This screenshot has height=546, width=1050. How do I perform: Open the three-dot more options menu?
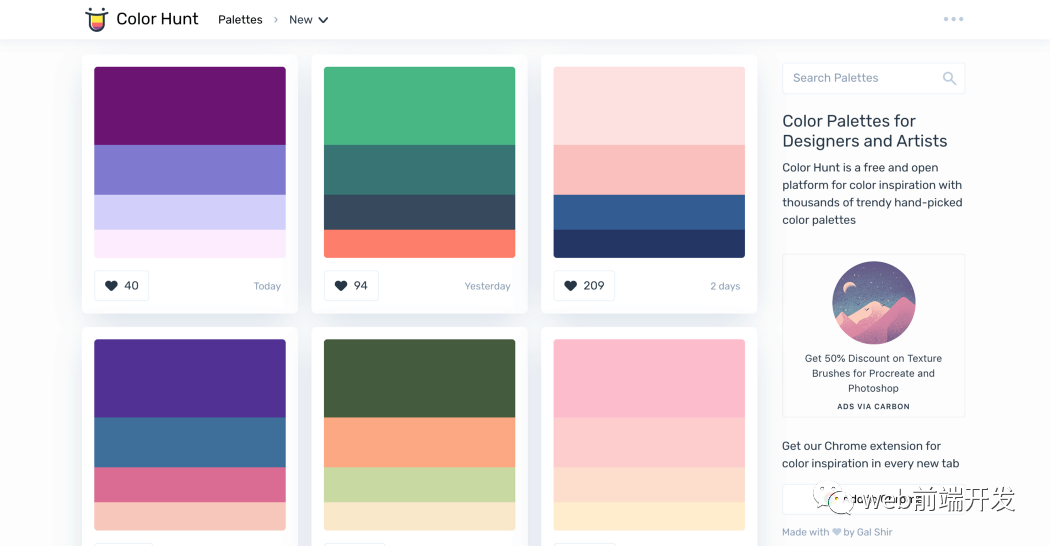click(x=953, y=19)
